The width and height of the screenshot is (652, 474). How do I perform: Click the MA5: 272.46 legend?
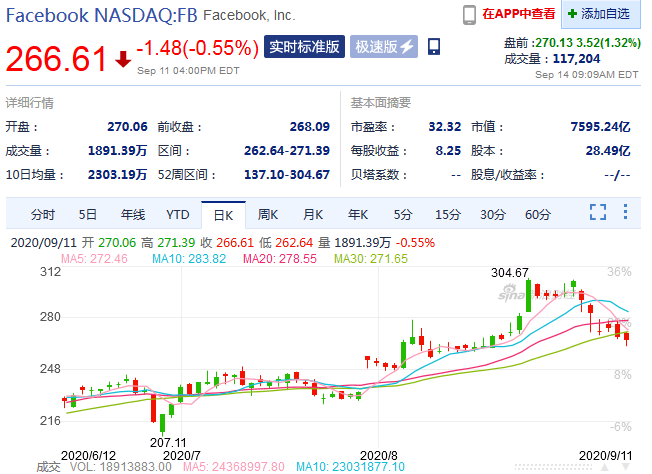coord(94,259)
